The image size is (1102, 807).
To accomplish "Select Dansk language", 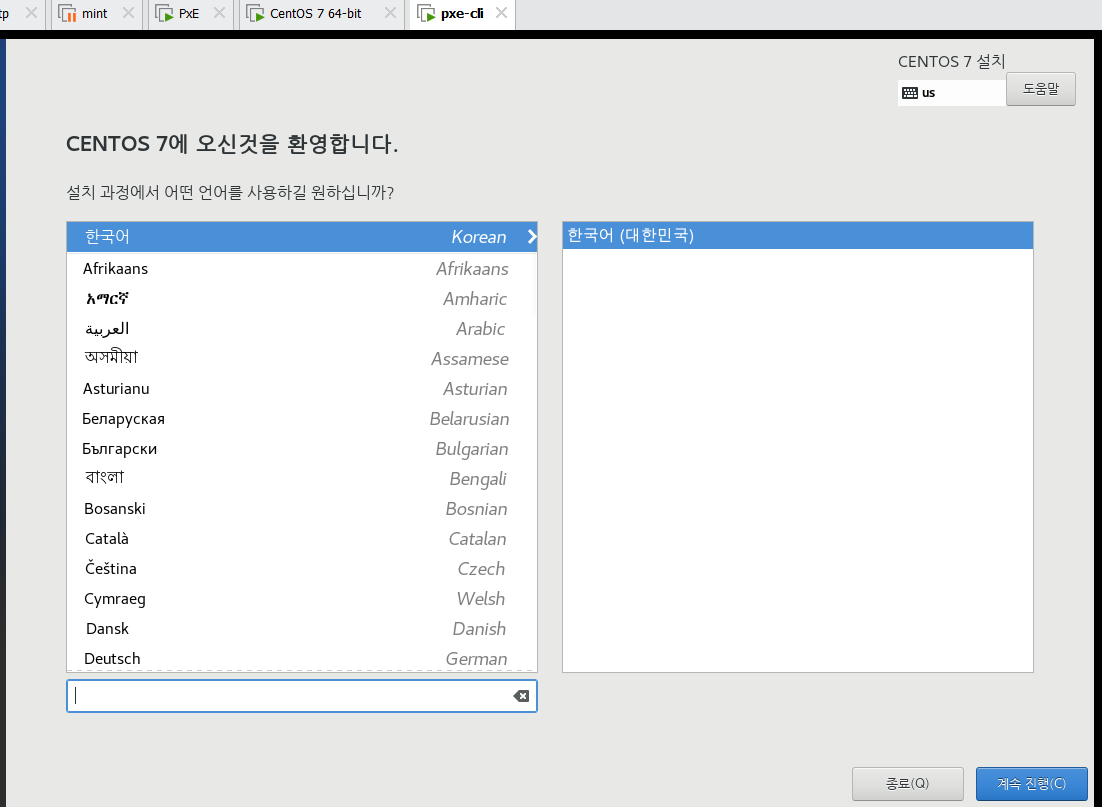I will [302, 629].
